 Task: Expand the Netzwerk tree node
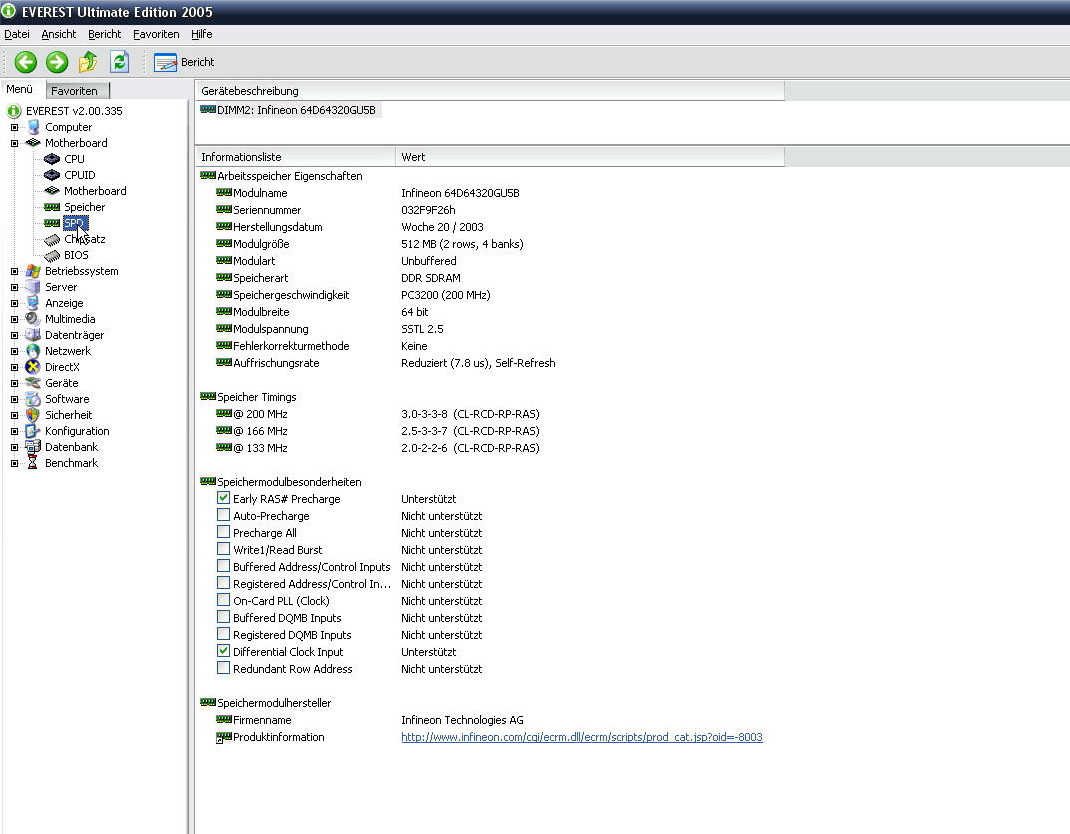(14, 351)
